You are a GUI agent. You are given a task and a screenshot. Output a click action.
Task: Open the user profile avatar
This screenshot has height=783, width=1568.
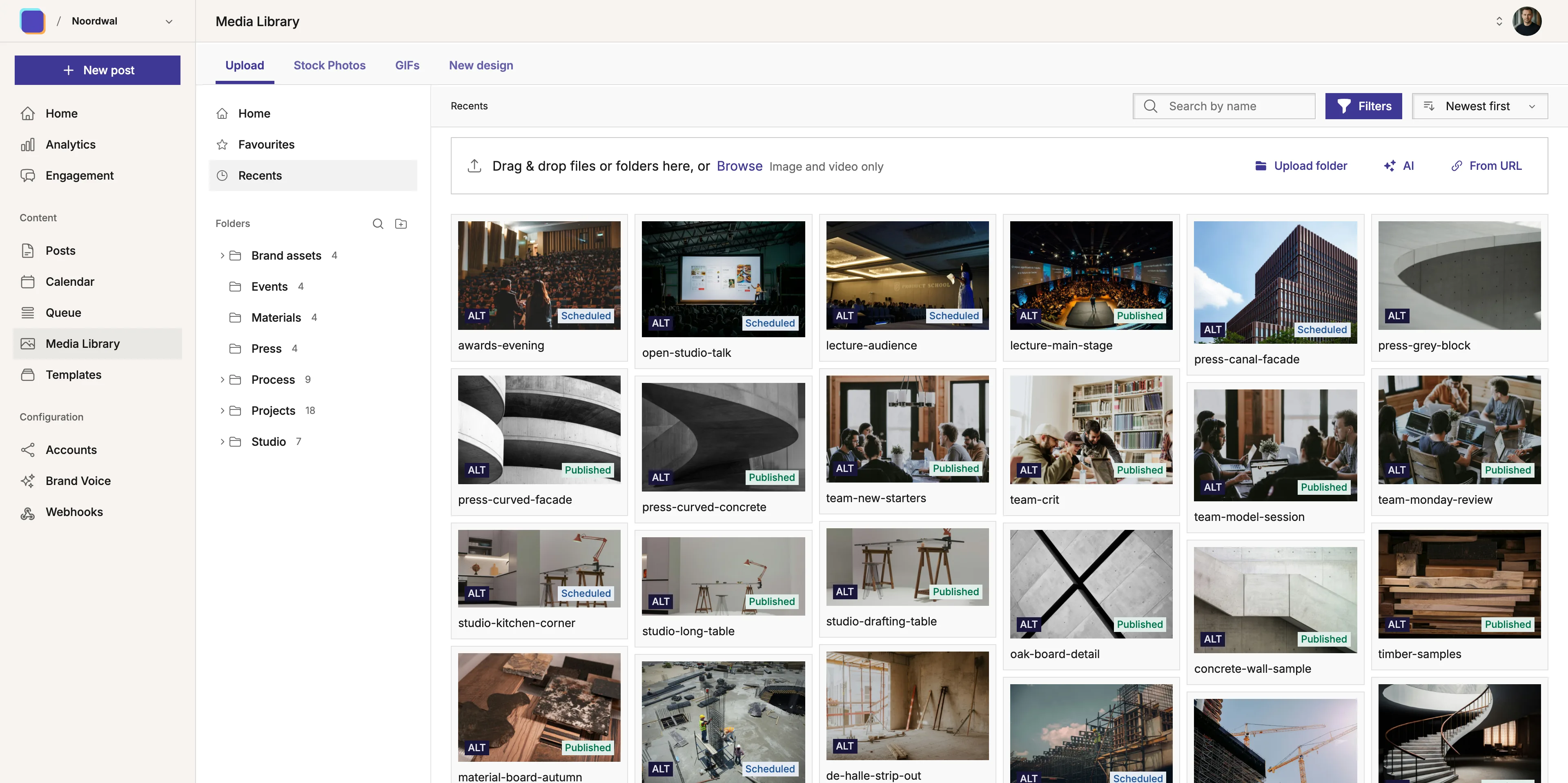(x=1527, y=21)
